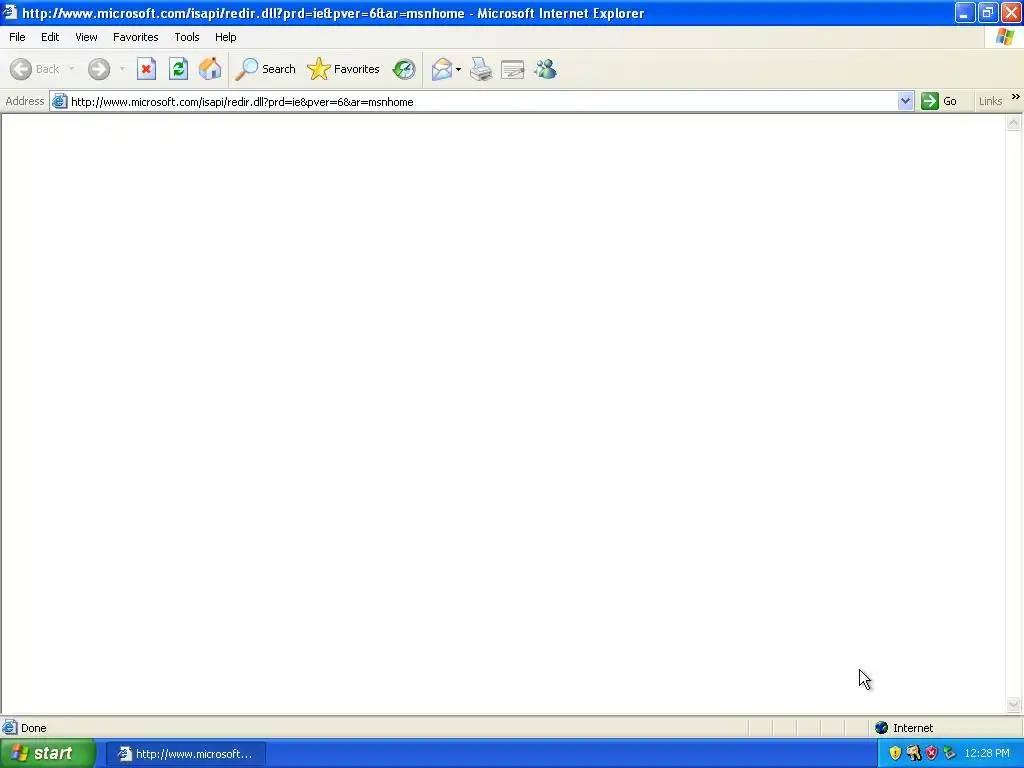Screen dimensions: 1024x768
Task: Click the Edit page toolbar icon
Action: [513, 69]
